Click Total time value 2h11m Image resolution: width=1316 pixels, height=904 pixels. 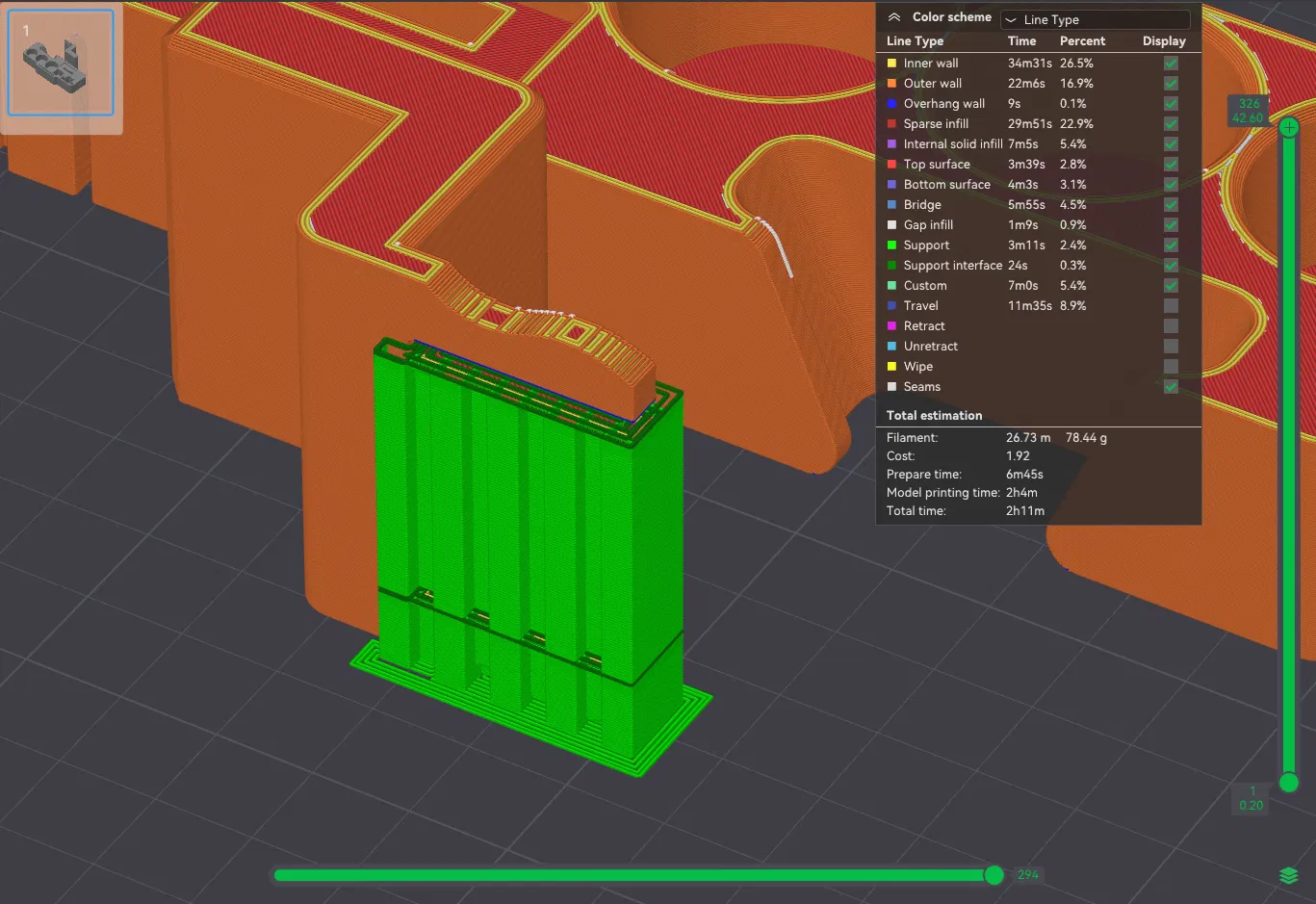pyautogui.click(x=1025, y=511)
